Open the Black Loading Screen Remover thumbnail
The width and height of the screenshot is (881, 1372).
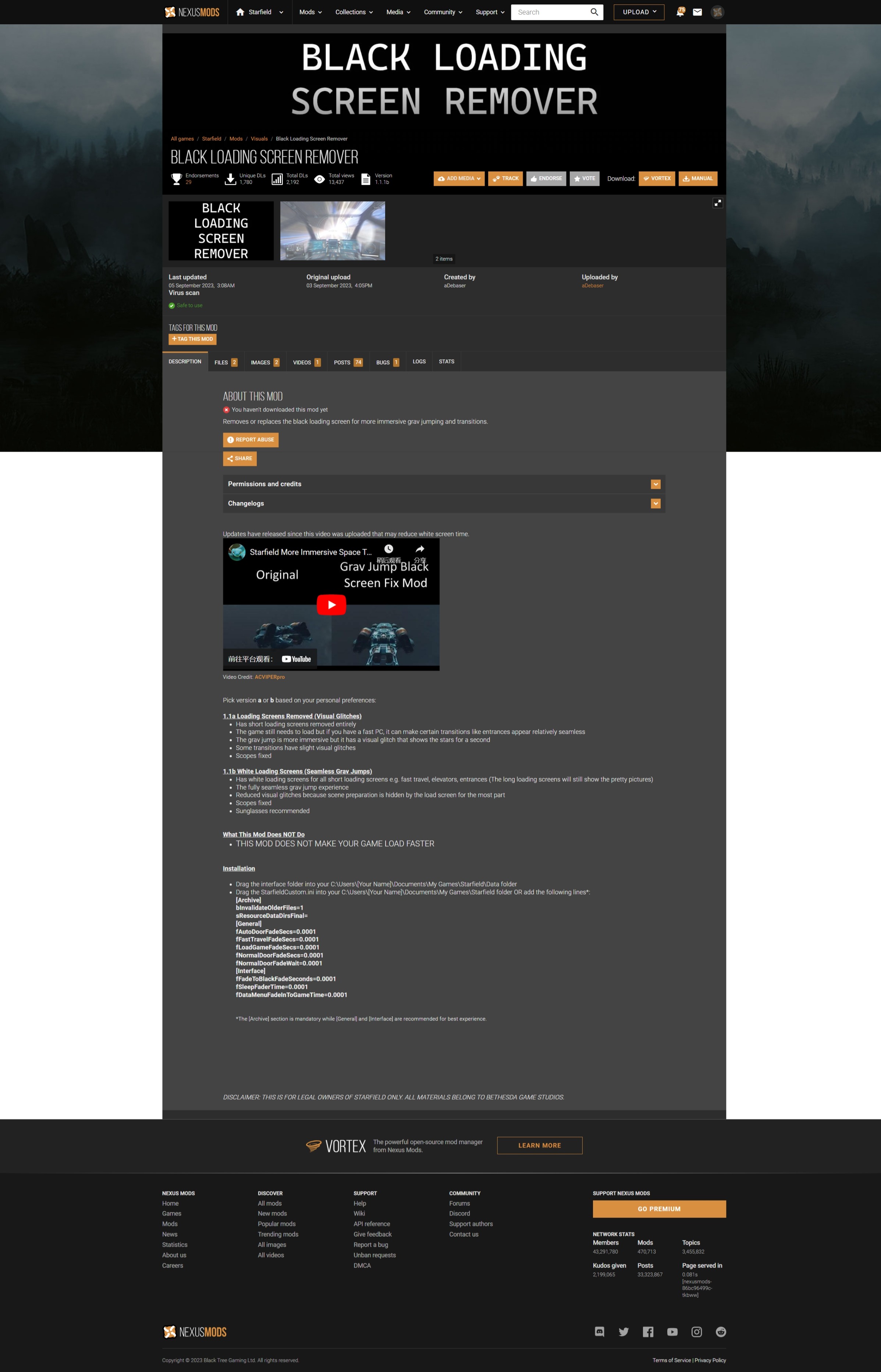tap(221, 231)
